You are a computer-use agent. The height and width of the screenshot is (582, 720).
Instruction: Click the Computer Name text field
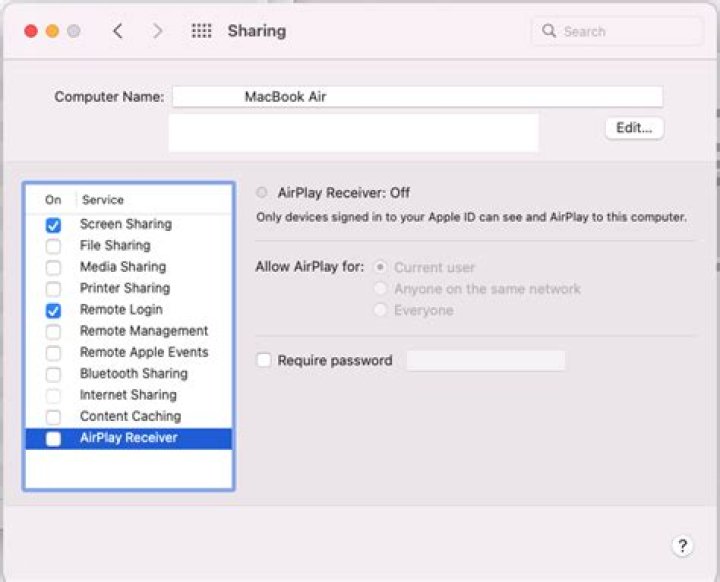pos(417,97)
